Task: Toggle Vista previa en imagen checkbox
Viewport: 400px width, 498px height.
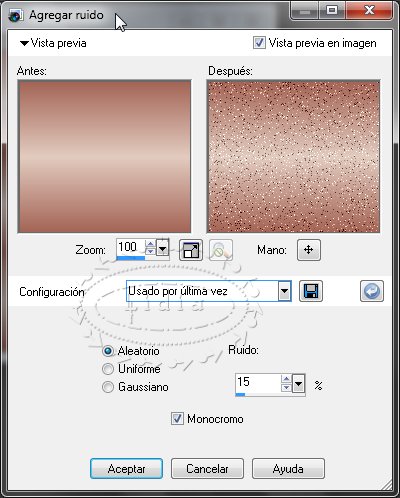Action: point(259,43)
